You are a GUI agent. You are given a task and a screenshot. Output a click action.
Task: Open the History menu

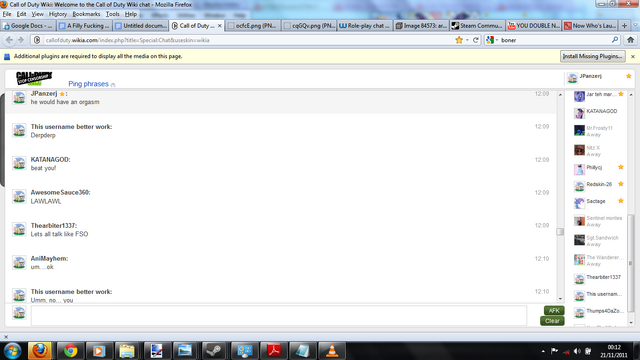58,14
